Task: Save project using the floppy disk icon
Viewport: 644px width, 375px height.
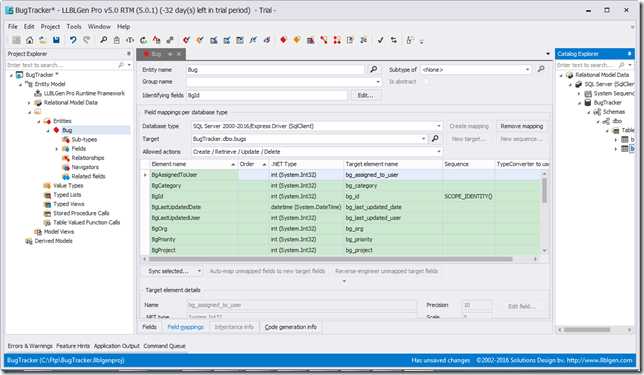Action: [x=56, y=40]
